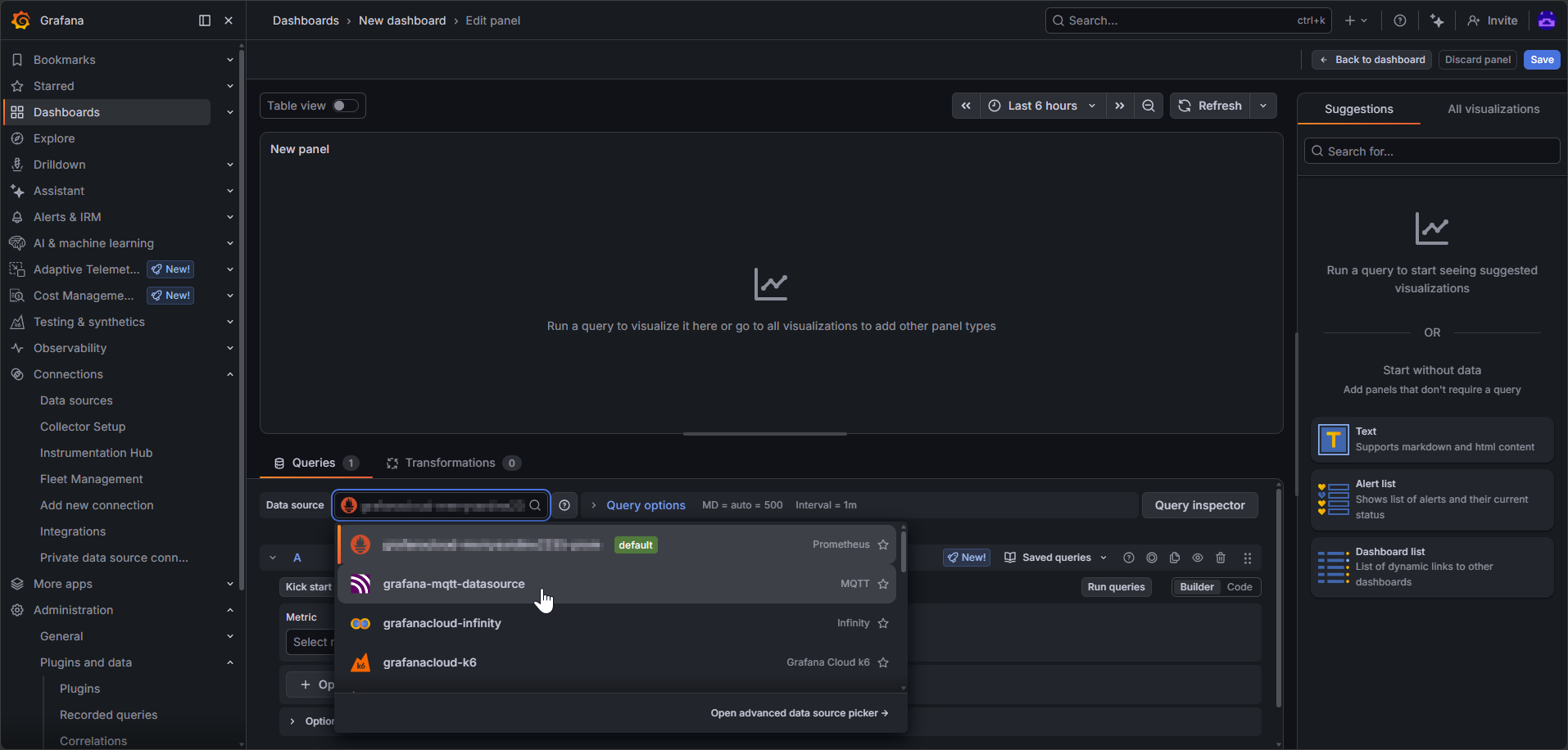The width and height of the screenshot is (1568, 750).
Task: Open the help question-mark icon in the top bar
Action: click(1400, 20)
